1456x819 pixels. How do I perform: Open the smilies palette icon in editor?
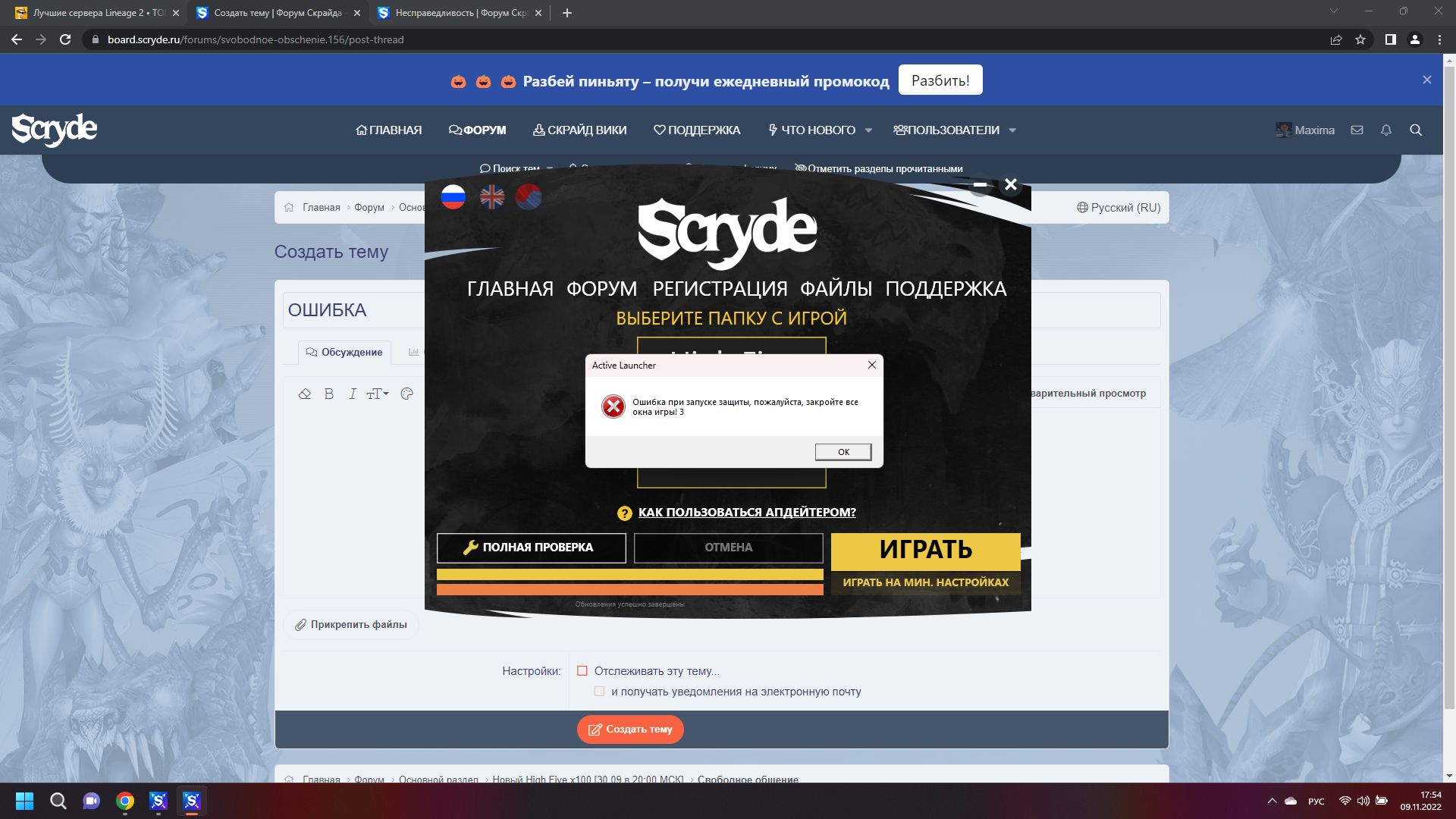pyautogui.click(x=406, y=394)
